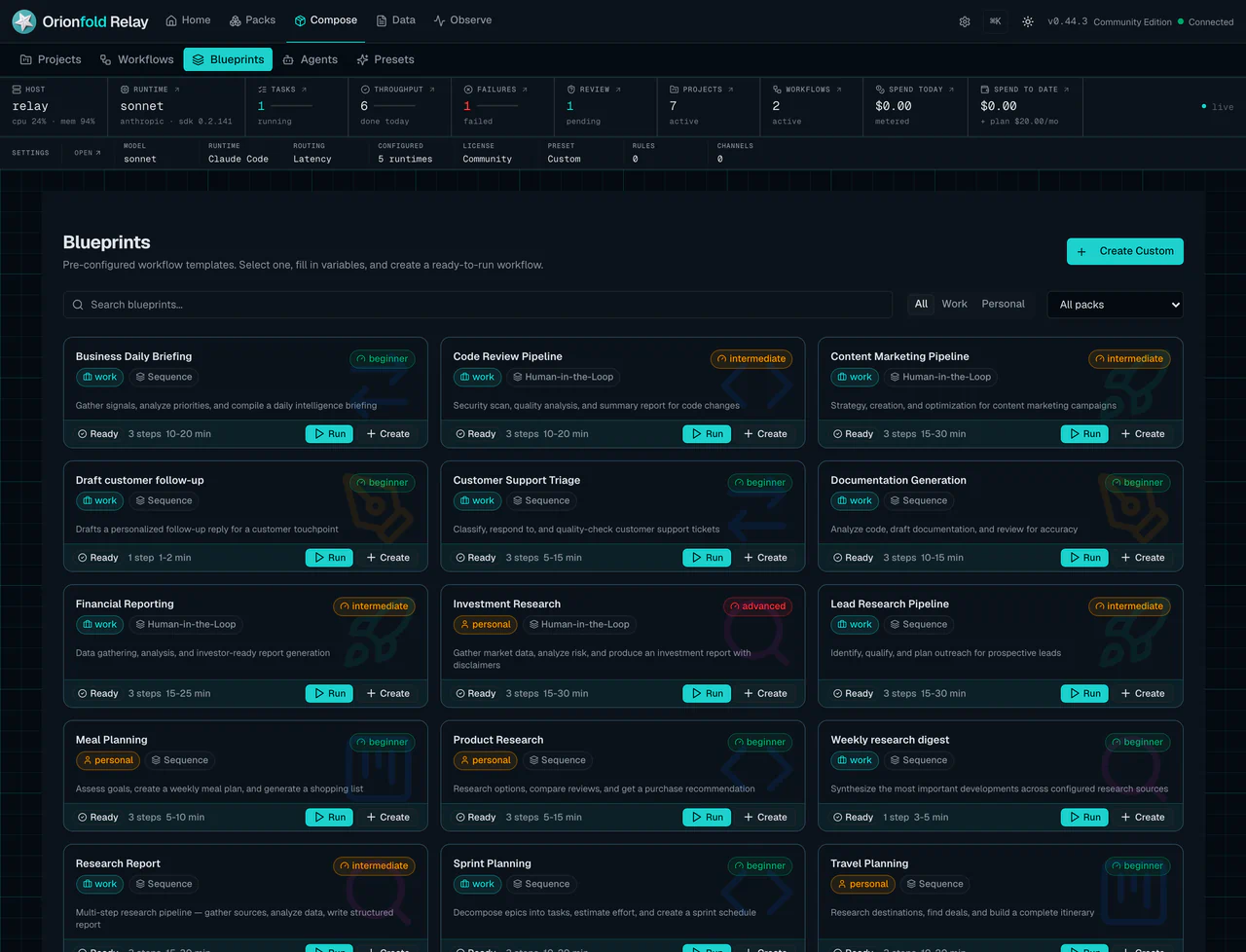Screen dimensions: 1246x952
Task: Click the Settings Open link
Action: click(x=88, y=153)
